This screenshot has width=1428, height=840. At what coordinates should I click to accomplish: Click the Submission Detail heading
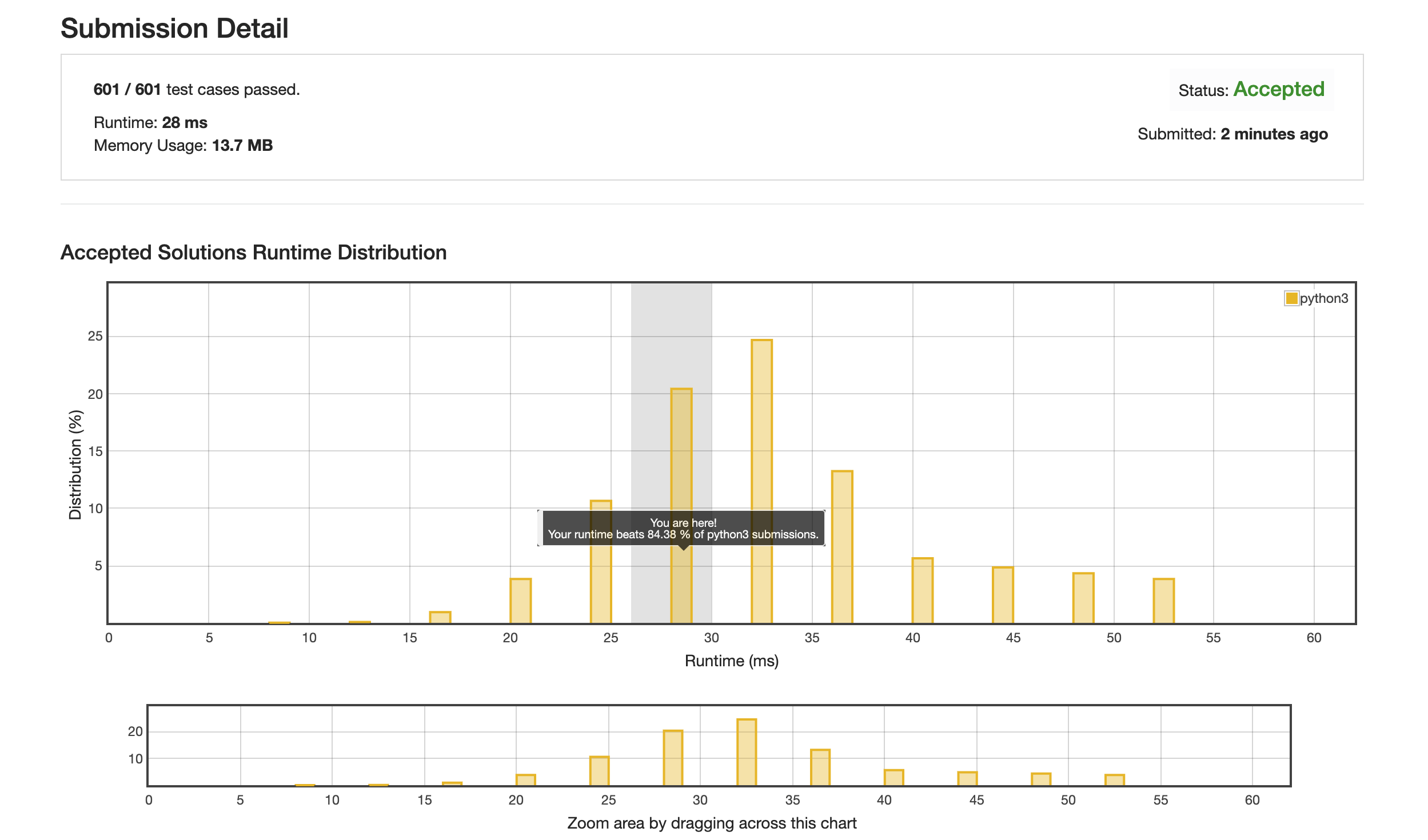[x=174, y=28]
